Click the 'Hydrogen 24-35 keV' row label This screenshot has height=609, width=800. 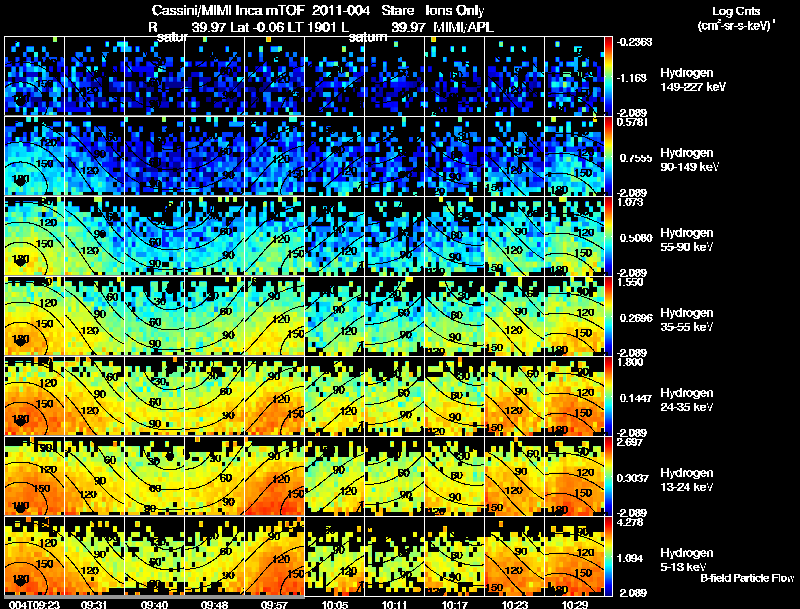coord(687,400)
